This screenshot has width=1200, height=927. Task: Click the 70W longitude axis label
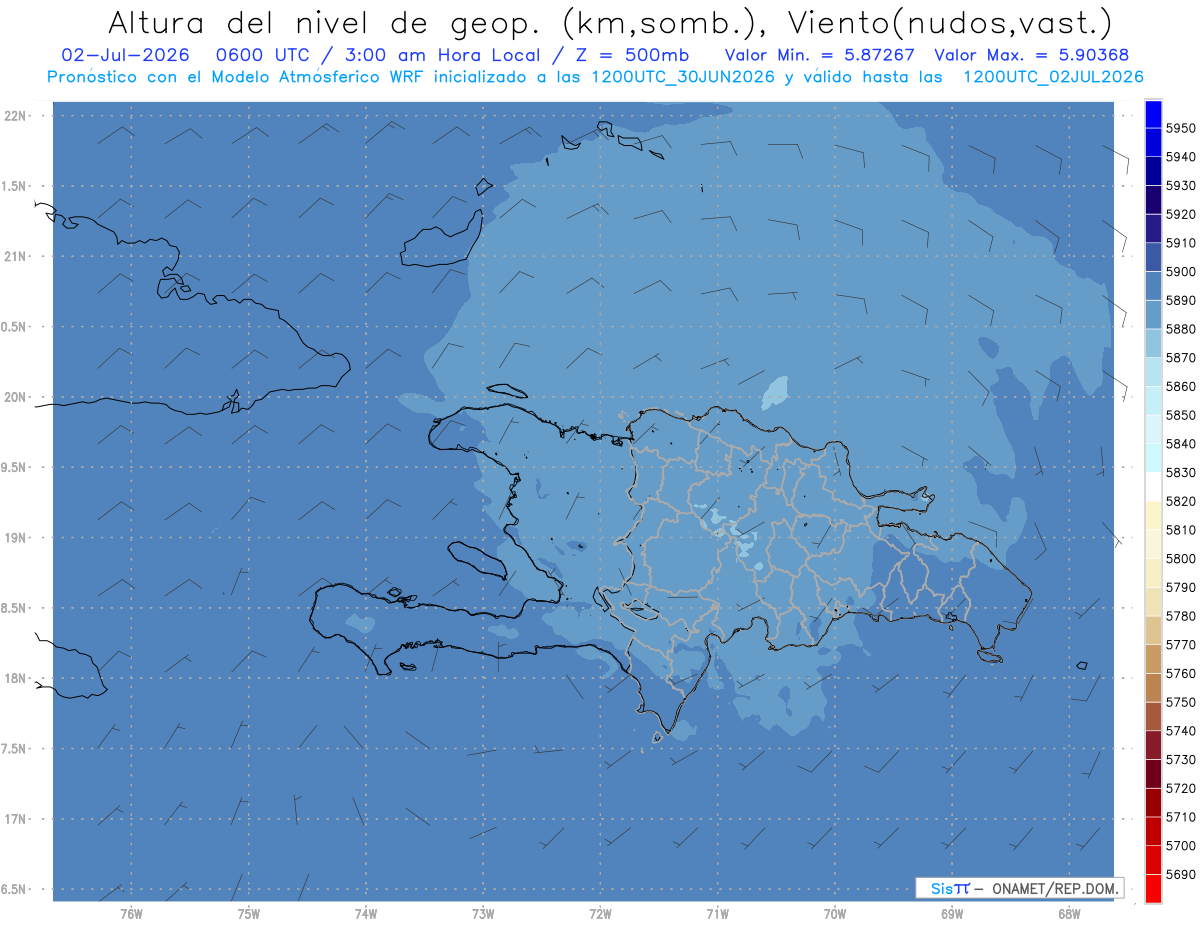coord(834,913)
